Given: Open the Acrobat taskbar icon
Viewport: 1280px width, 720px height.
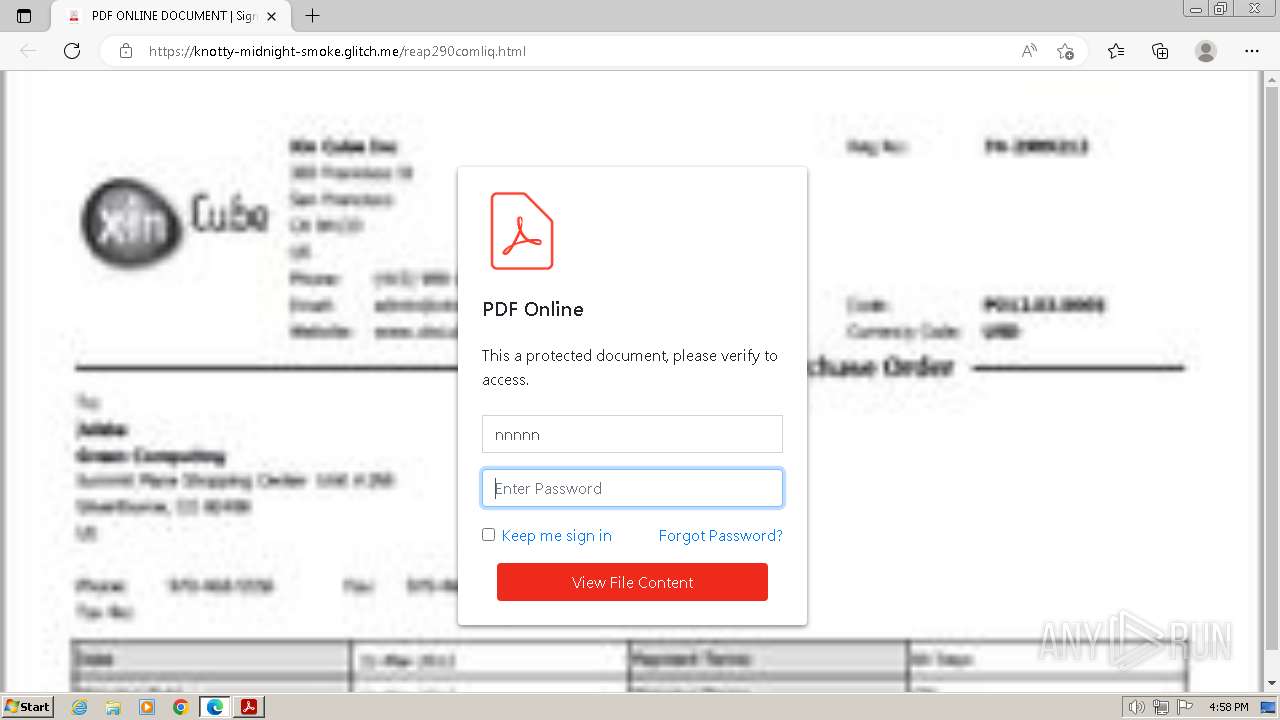Looking at the screenshot, I should [x=249, y=707].
